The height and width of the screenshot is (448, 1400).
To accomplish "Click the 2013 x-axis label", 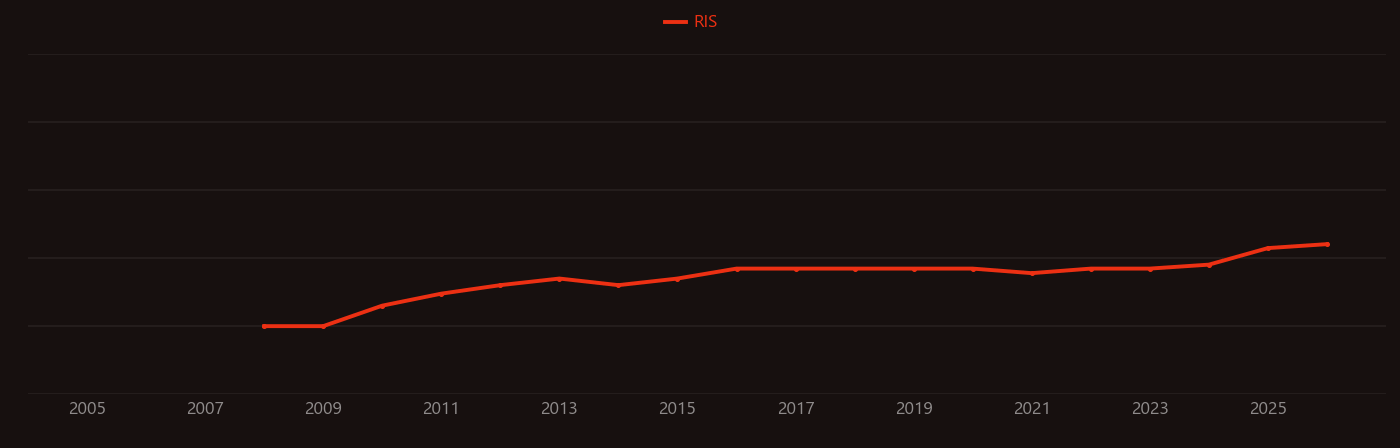I will (x=559, y=409).
